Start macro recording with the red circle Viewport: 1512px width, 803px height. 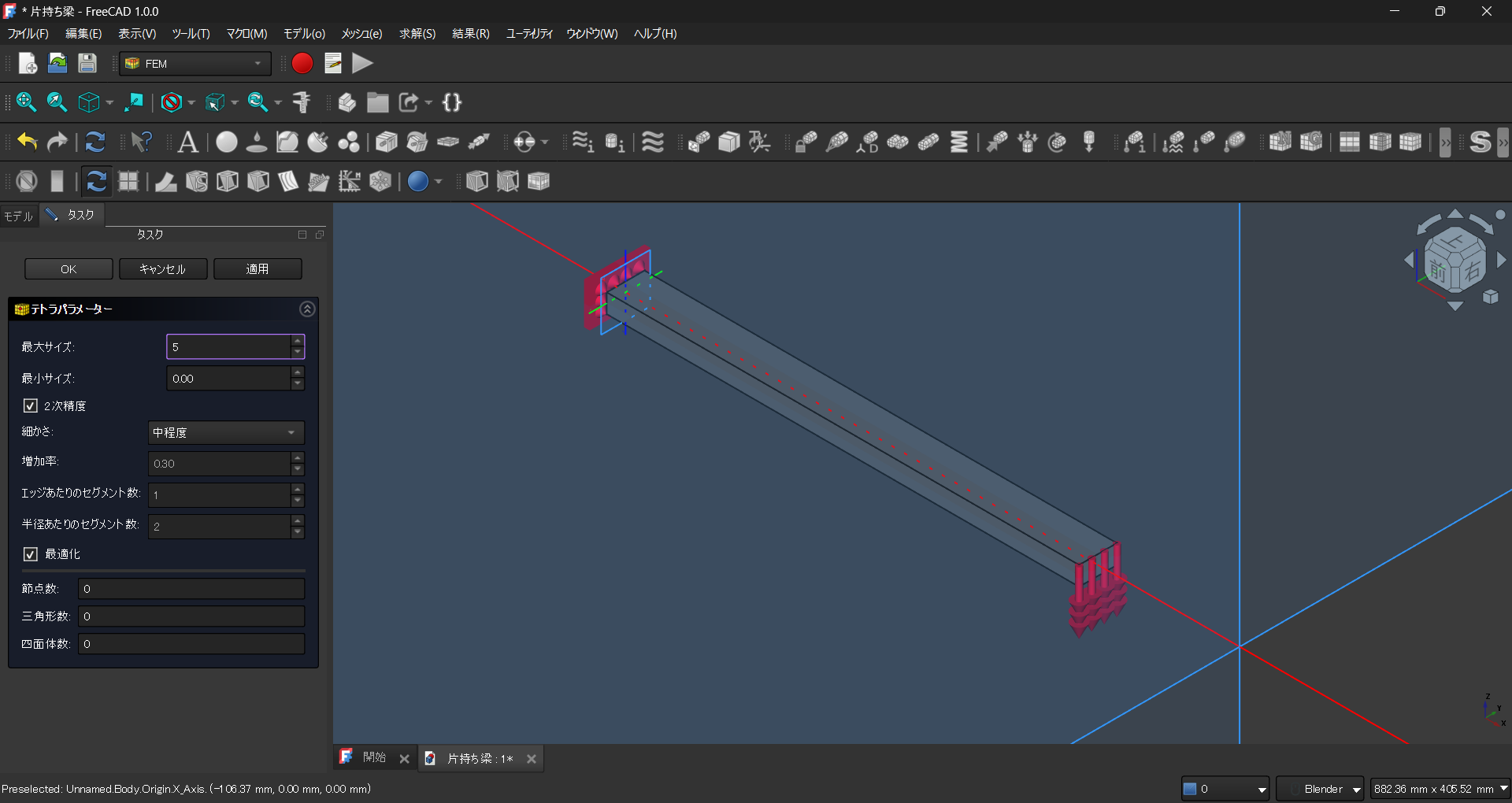coord(302,63)
